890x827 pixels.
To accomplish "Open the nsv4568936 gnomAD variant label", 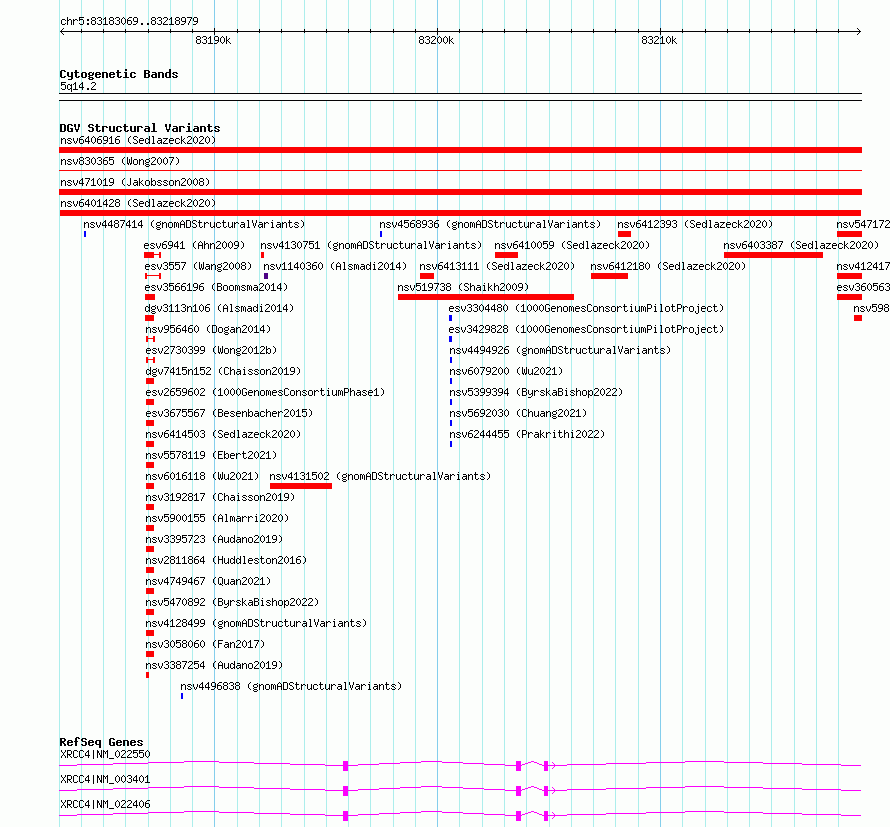I will [x=490, y=224].
